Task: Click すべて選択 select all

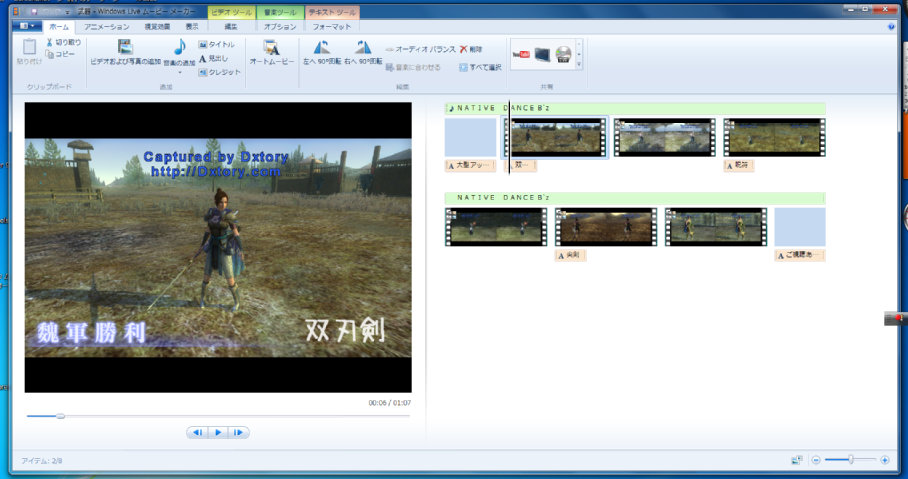Action: pyautogui.click(x=480, y=68)
